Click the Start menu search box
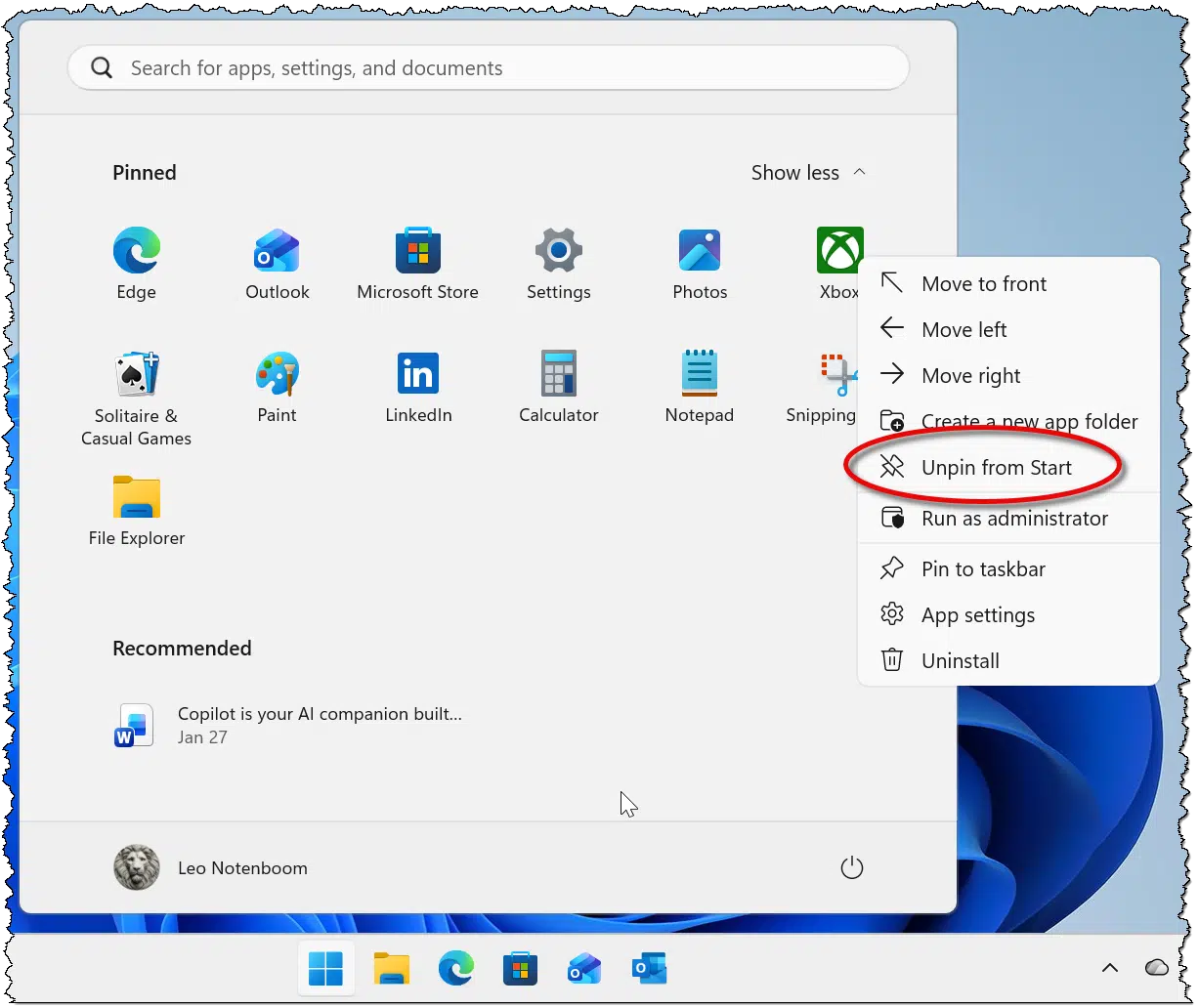Viewport: 1199px width, 1008px height. click(x=489, y=68)
